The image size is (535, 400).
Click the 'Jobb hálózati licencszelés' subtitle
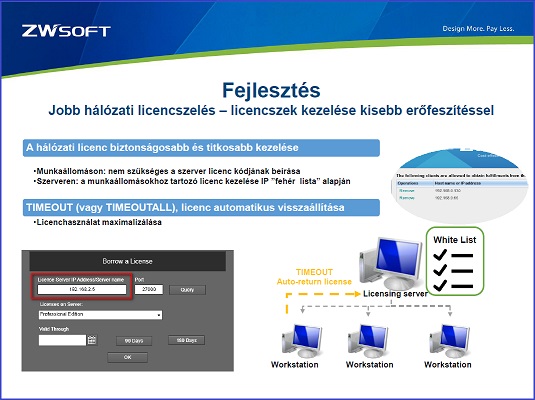click(271, 110)
